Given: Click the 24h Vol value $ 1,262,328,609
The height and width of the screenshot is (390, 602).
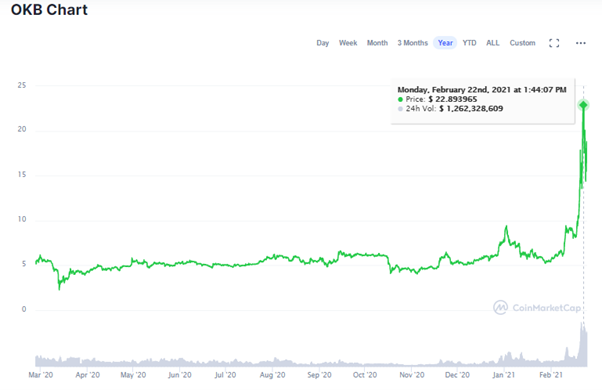Looking at the screenshot, I should (x=471, y=109).
